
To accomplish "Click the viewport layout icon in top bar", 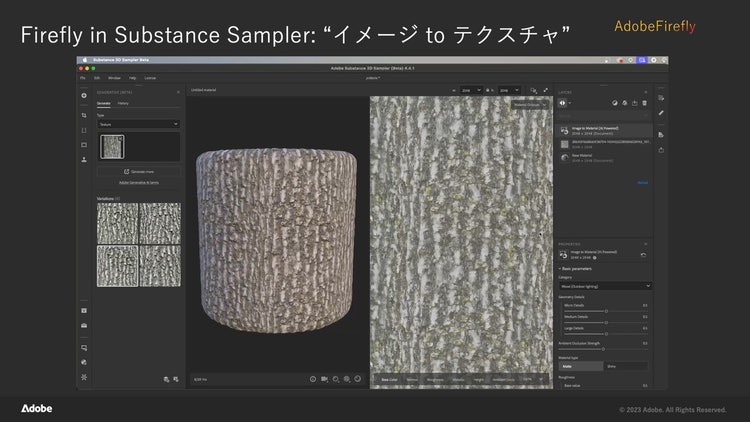I will click(x=534, y=90).
